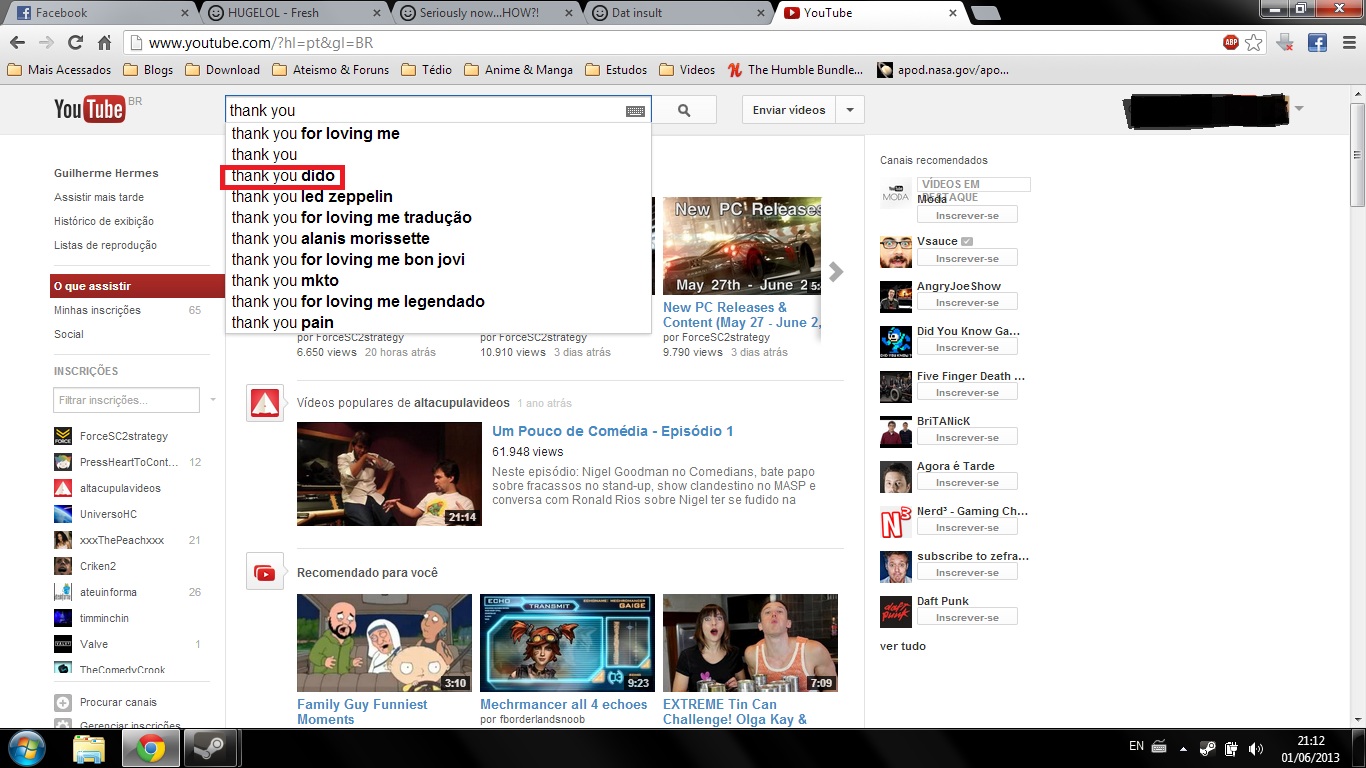Viewport: 1366px width, 768px height.
Task: Select suggestion 'thank you pain'
Action: (438, 322)
